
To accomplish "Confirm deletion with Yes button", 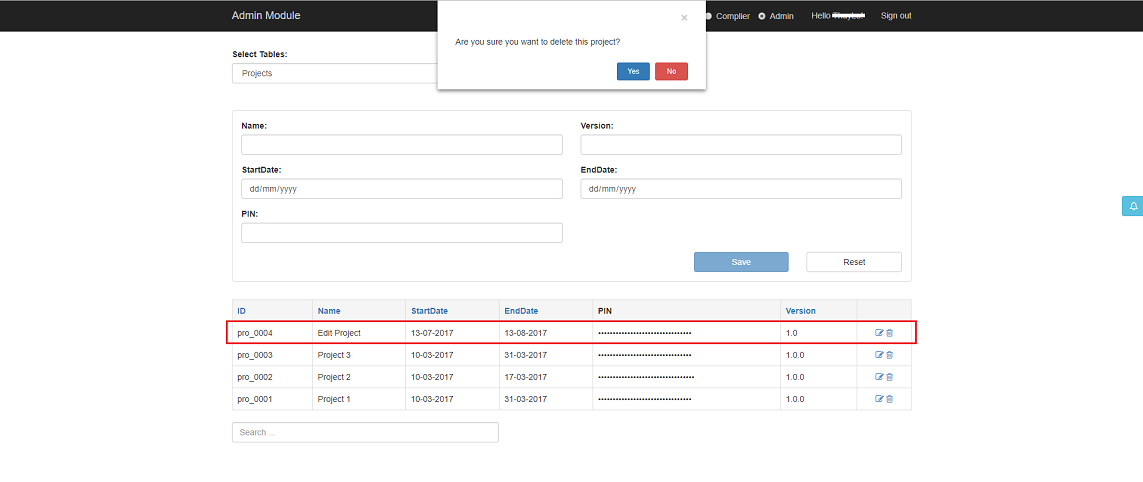I will pos(633,71).
